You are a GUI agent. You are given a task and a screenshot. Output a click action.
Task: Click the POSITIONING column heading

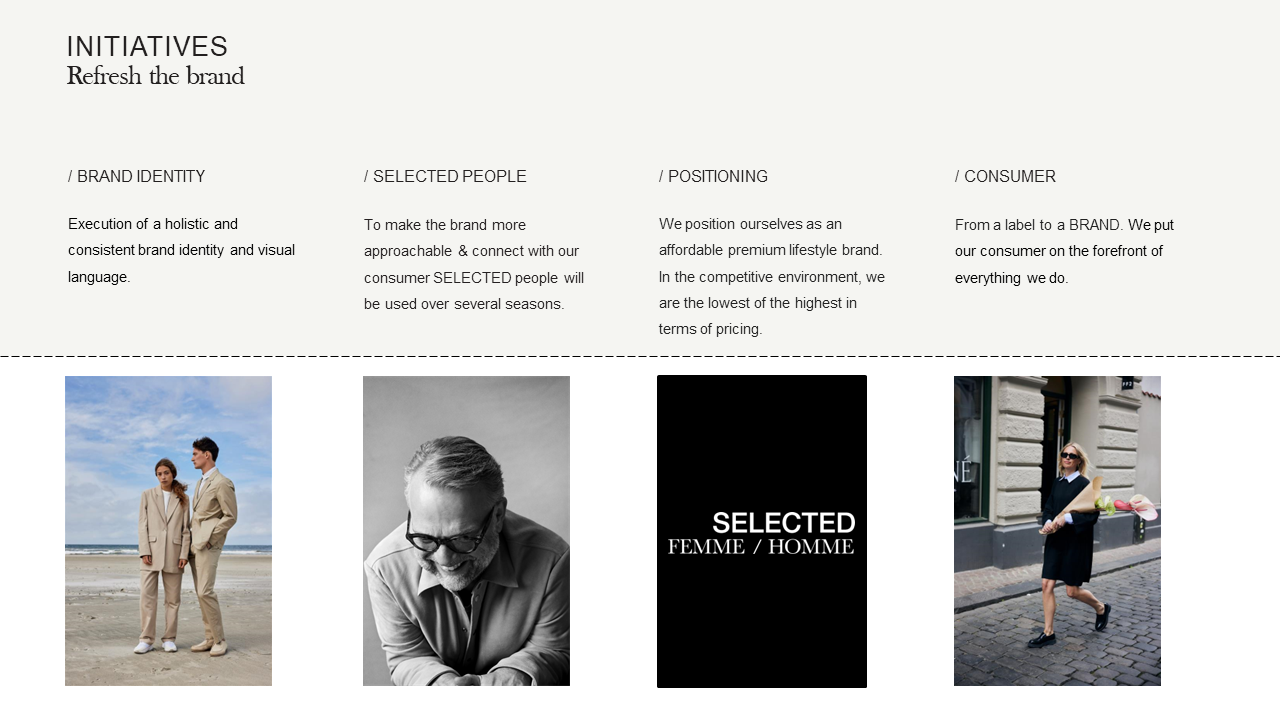click(714, 177)
